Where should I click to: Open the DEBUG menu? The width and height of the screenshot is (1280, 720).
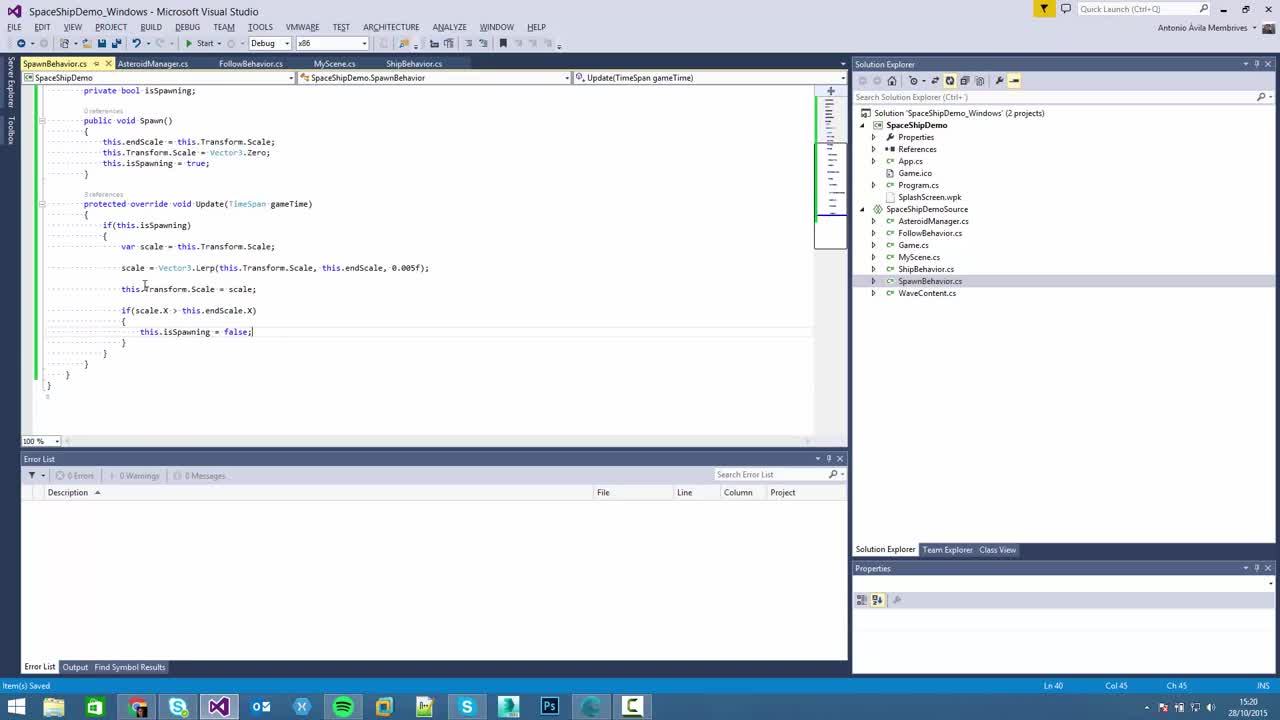(x=187, y=27)
